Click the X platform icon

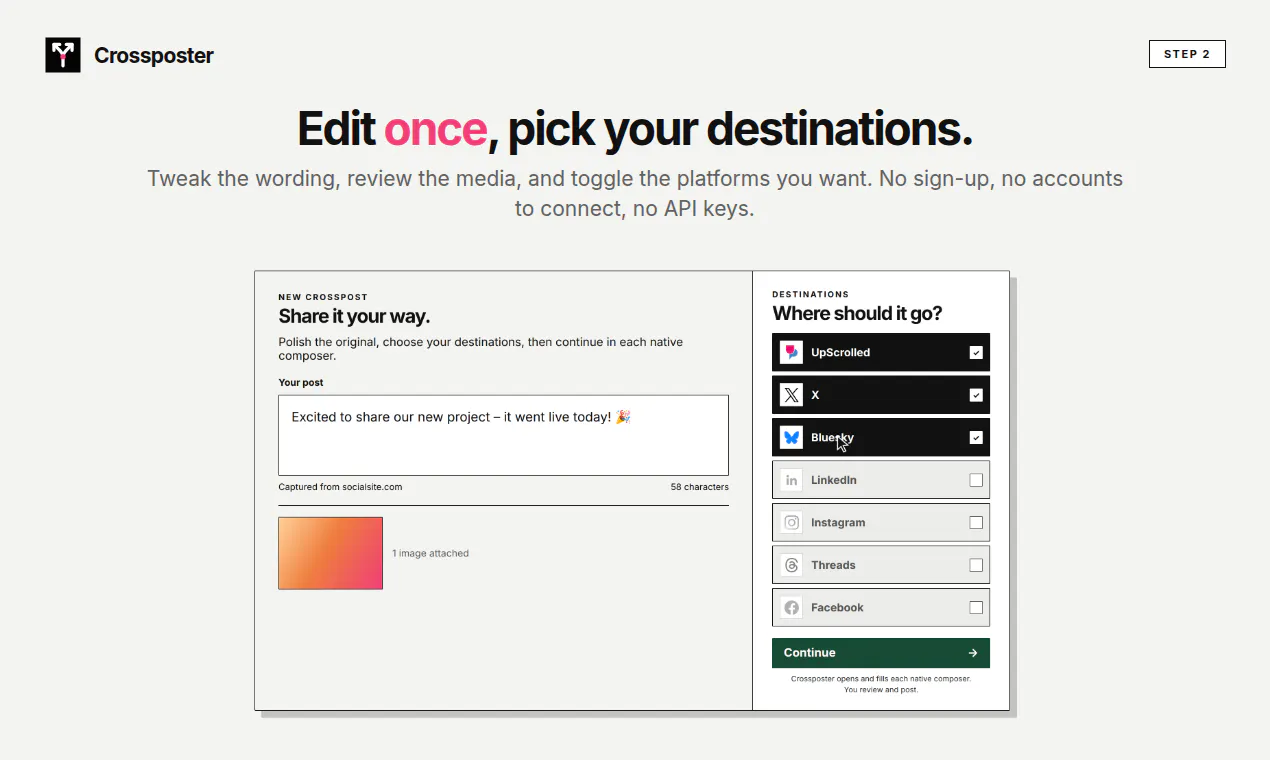[792, 395]
